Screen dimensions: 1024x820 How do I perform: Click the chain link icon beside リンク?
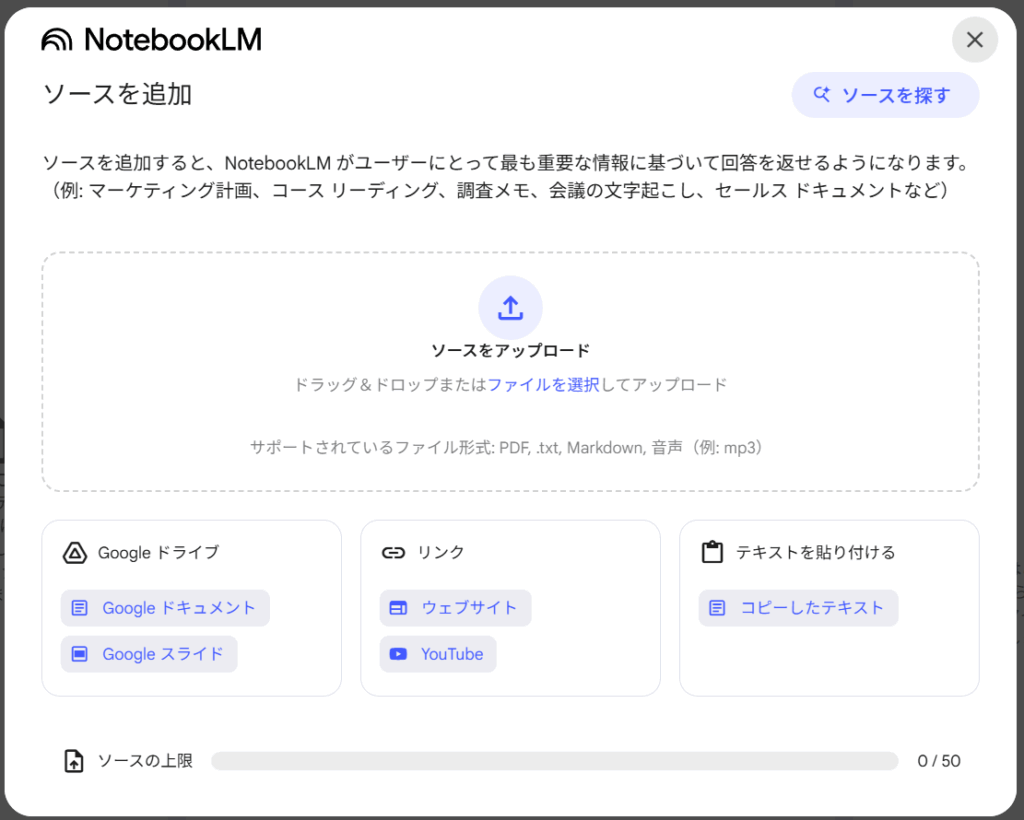(393, 553)
